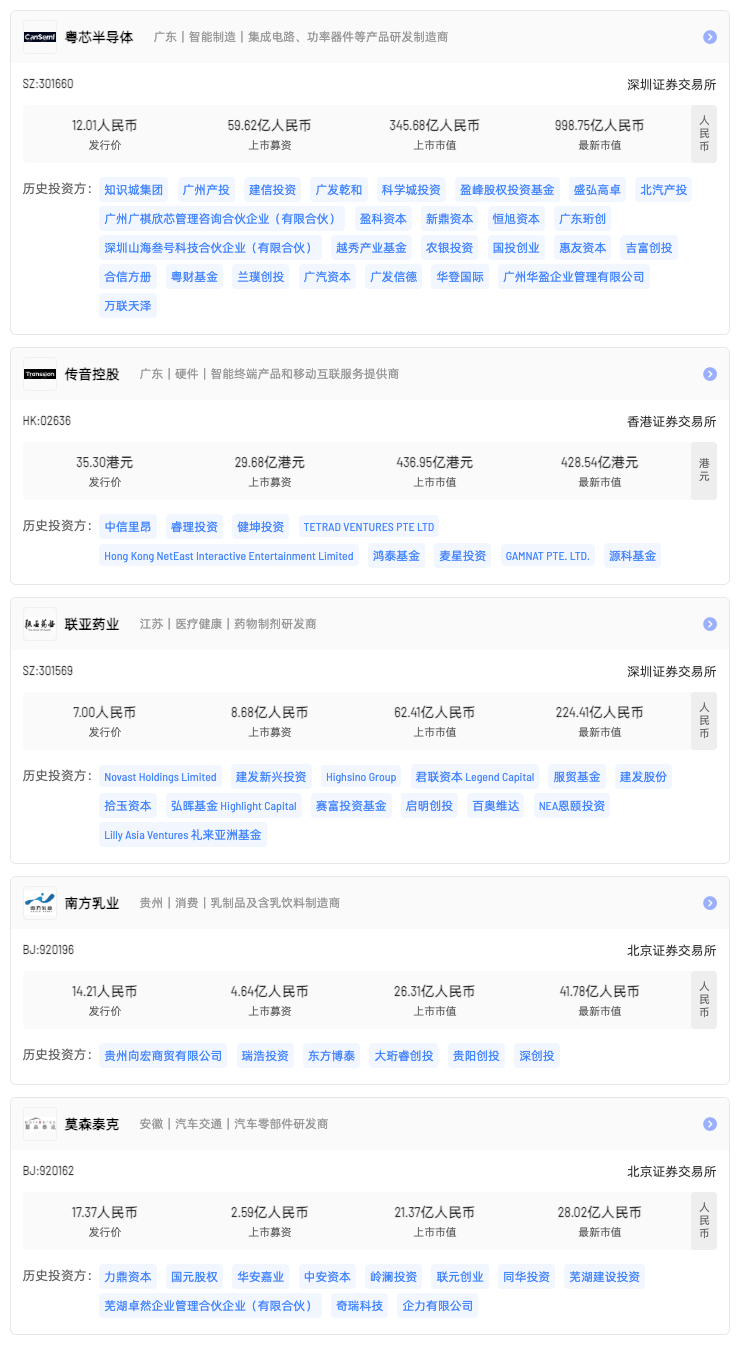The height and width of the screenshot is (1348, 744).
Task: Click investor tag GAMNAT PTE. LTD.
Action: (548, 556)
